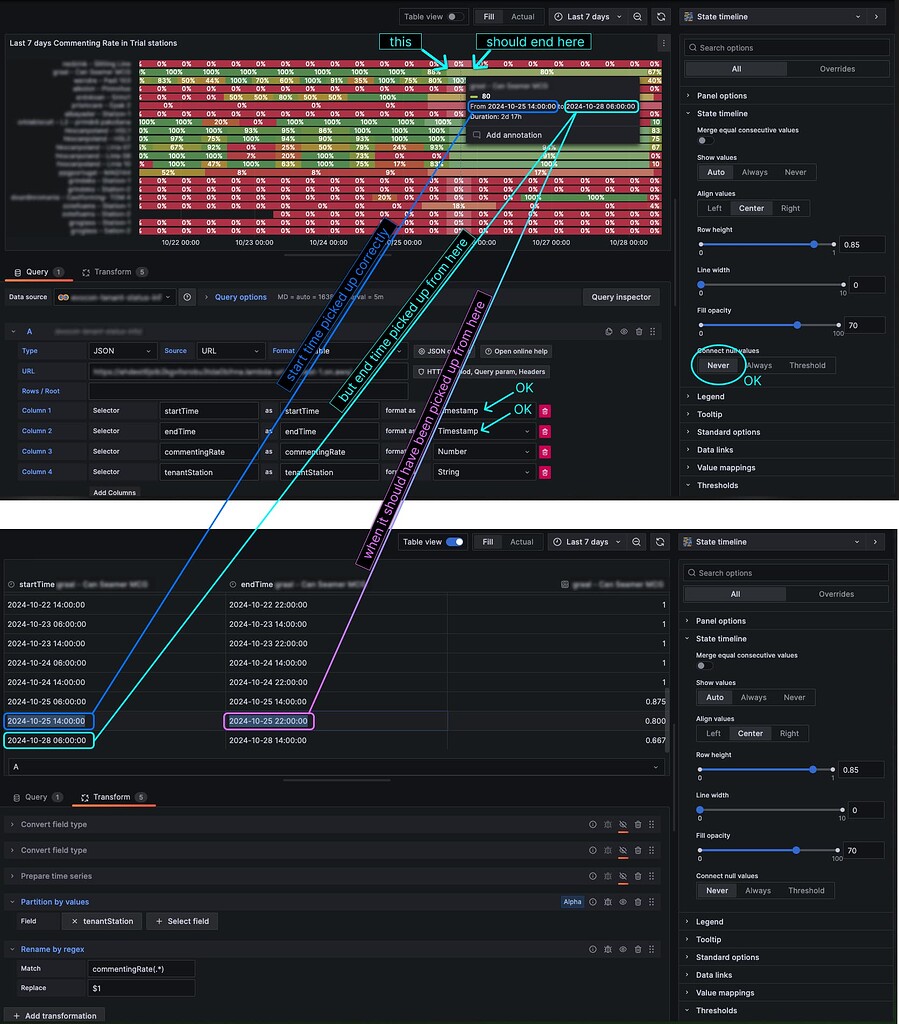
Task: Open the kebab menu on the heatmap panel
Action: (x=663, y=42)
